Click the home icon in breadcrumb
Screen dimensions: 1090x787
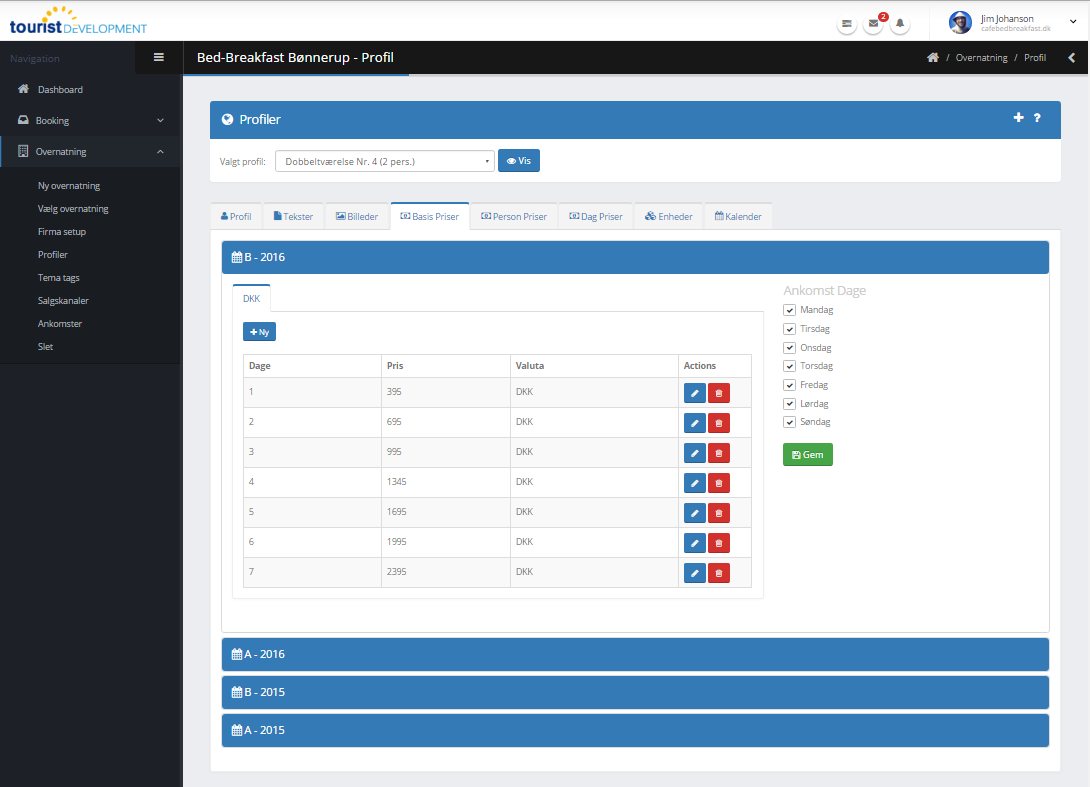pos(932,58)
